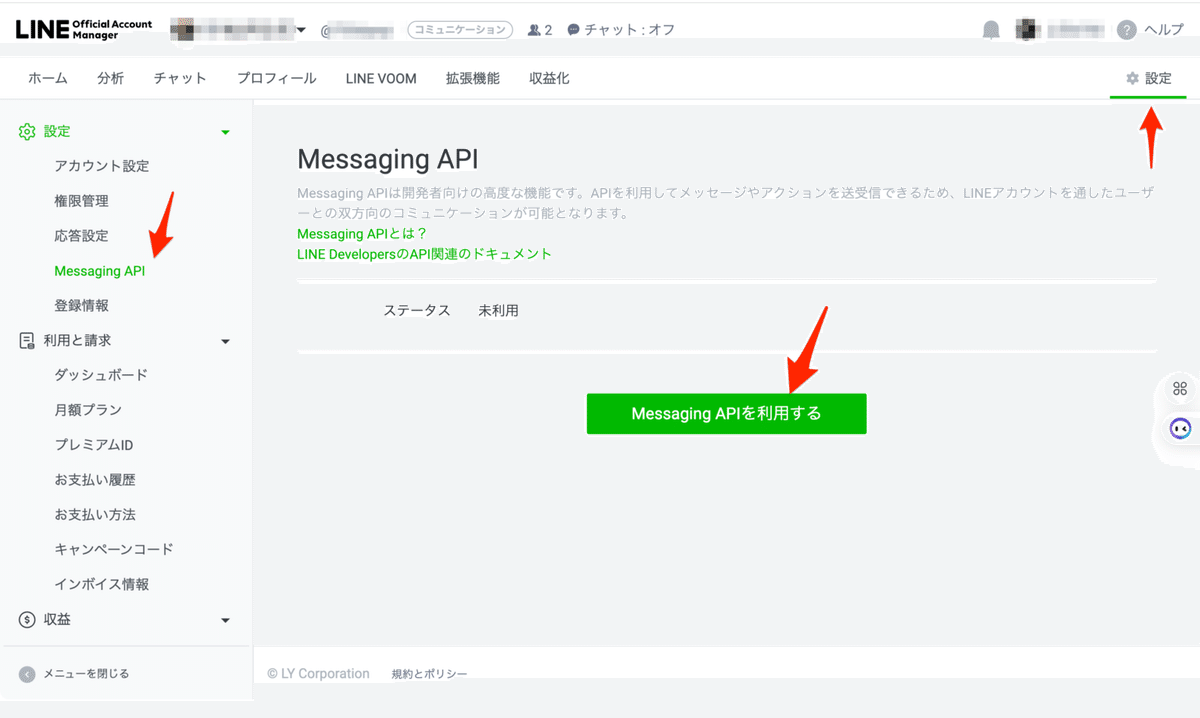Click the chat bubble icon in header
Screen dimensions: 1200x718
[573, 30]
